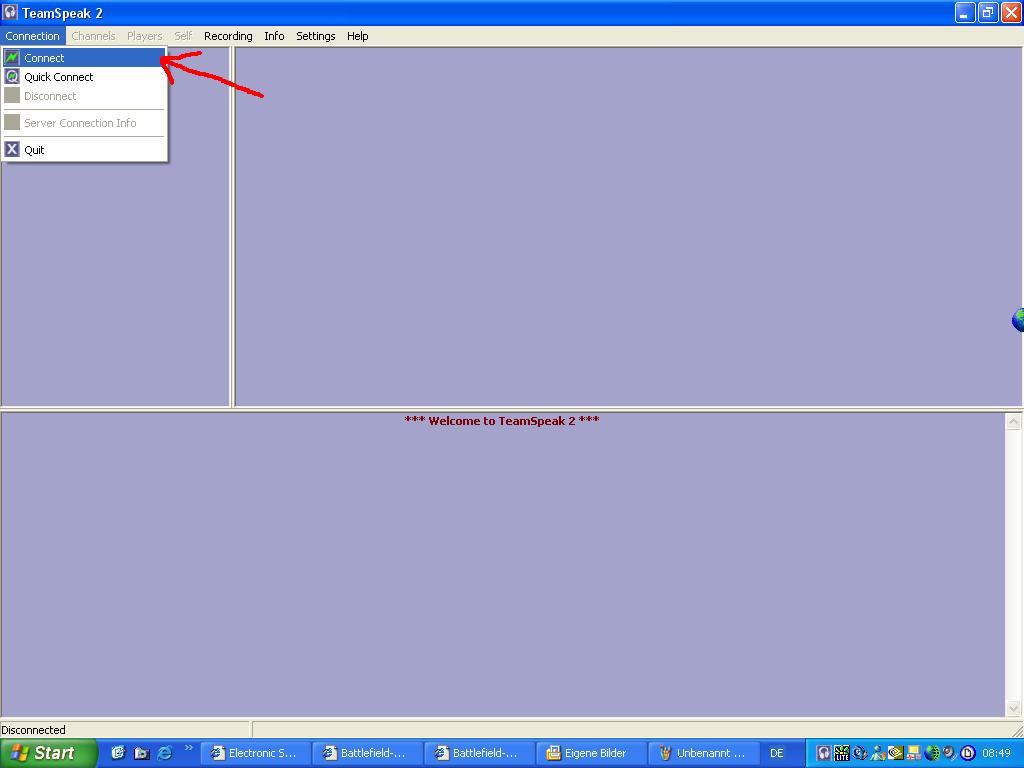This screenshot has height=768, width=1024.
Task: Open the Windows Start menu
Action: coord(48,753)
